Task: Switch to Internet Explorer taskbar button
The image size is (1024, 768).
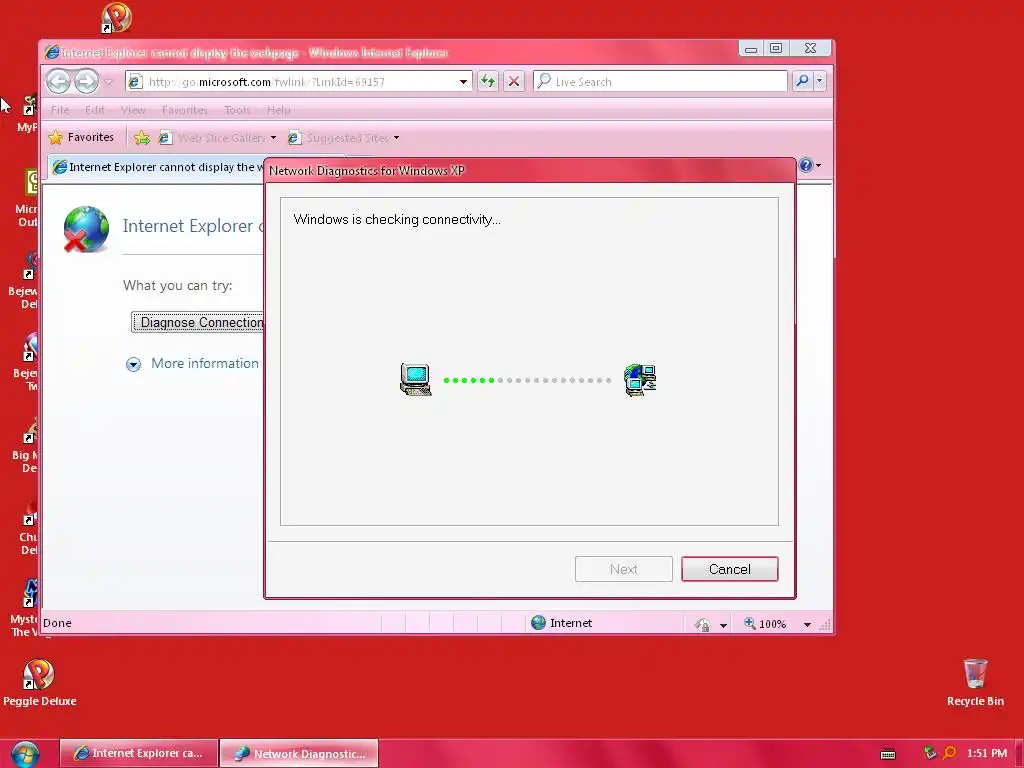Action: click(138, 753)
